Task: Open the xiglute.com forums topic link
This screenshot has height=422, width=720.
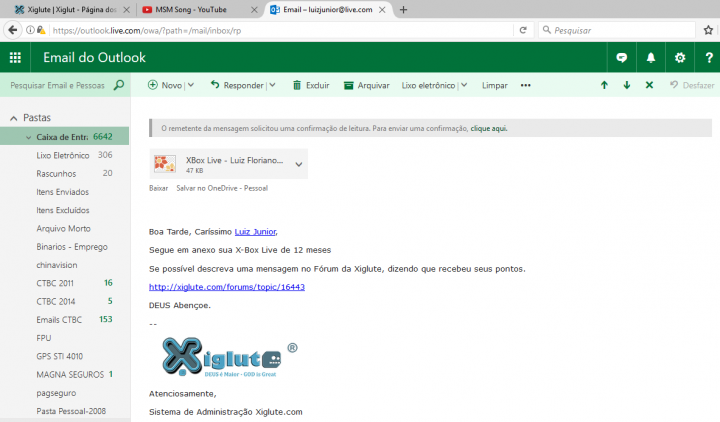Action: [227, 287]
